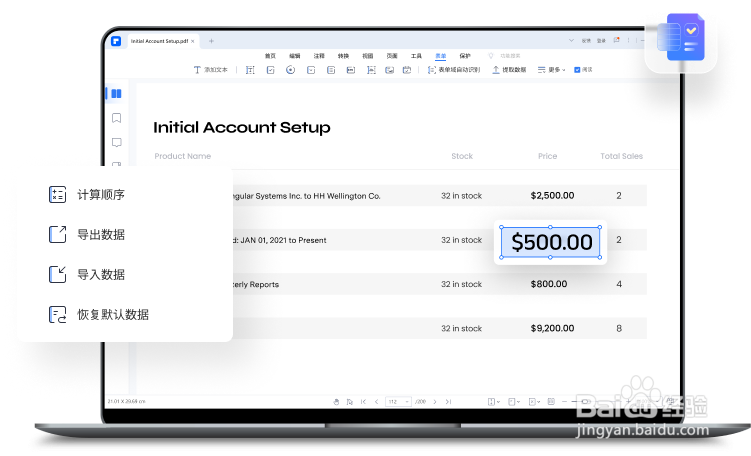
Task: Expand the 更多 more dropdown
Action: 551,70
